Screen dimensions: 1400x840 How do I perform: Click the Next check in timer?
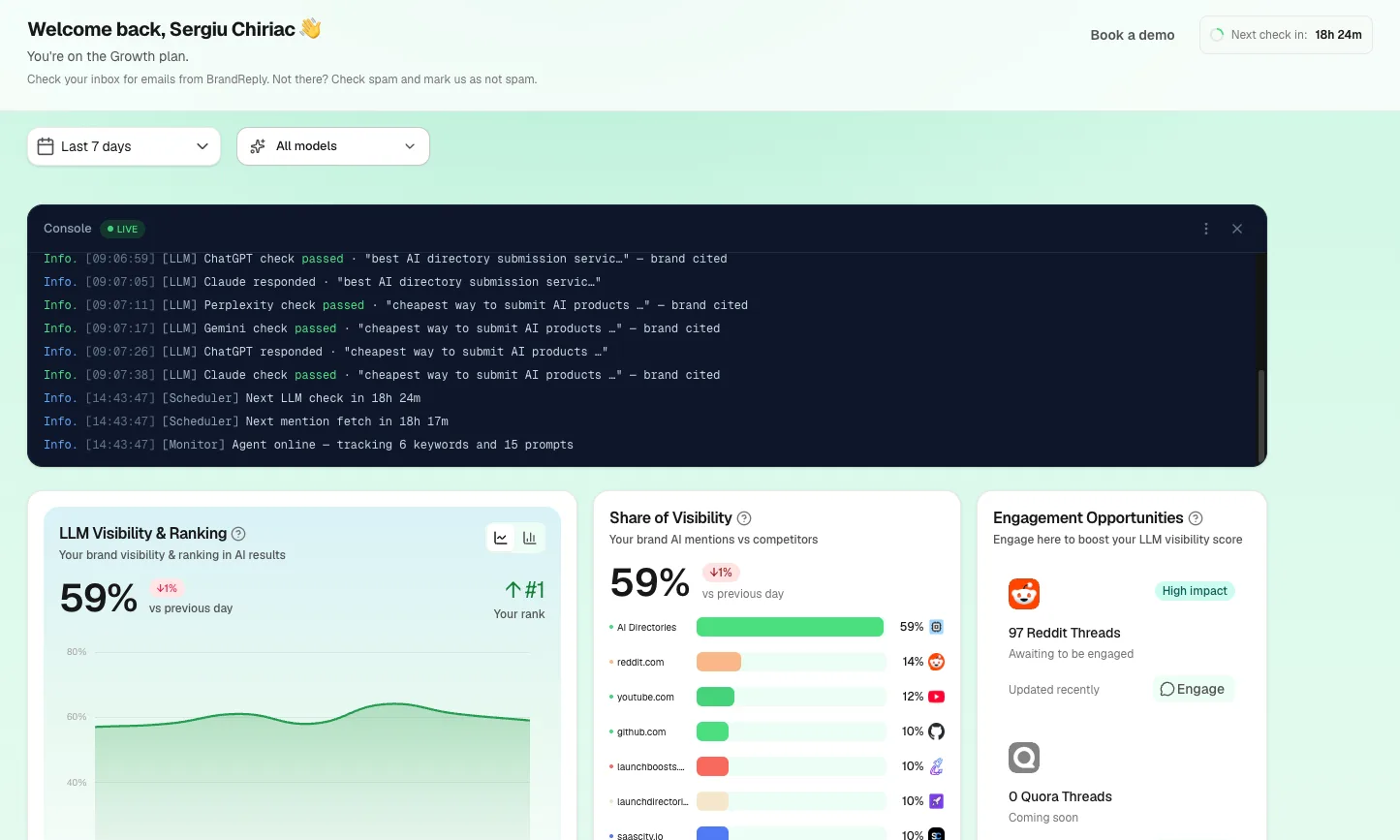[x=1286, y=35]
